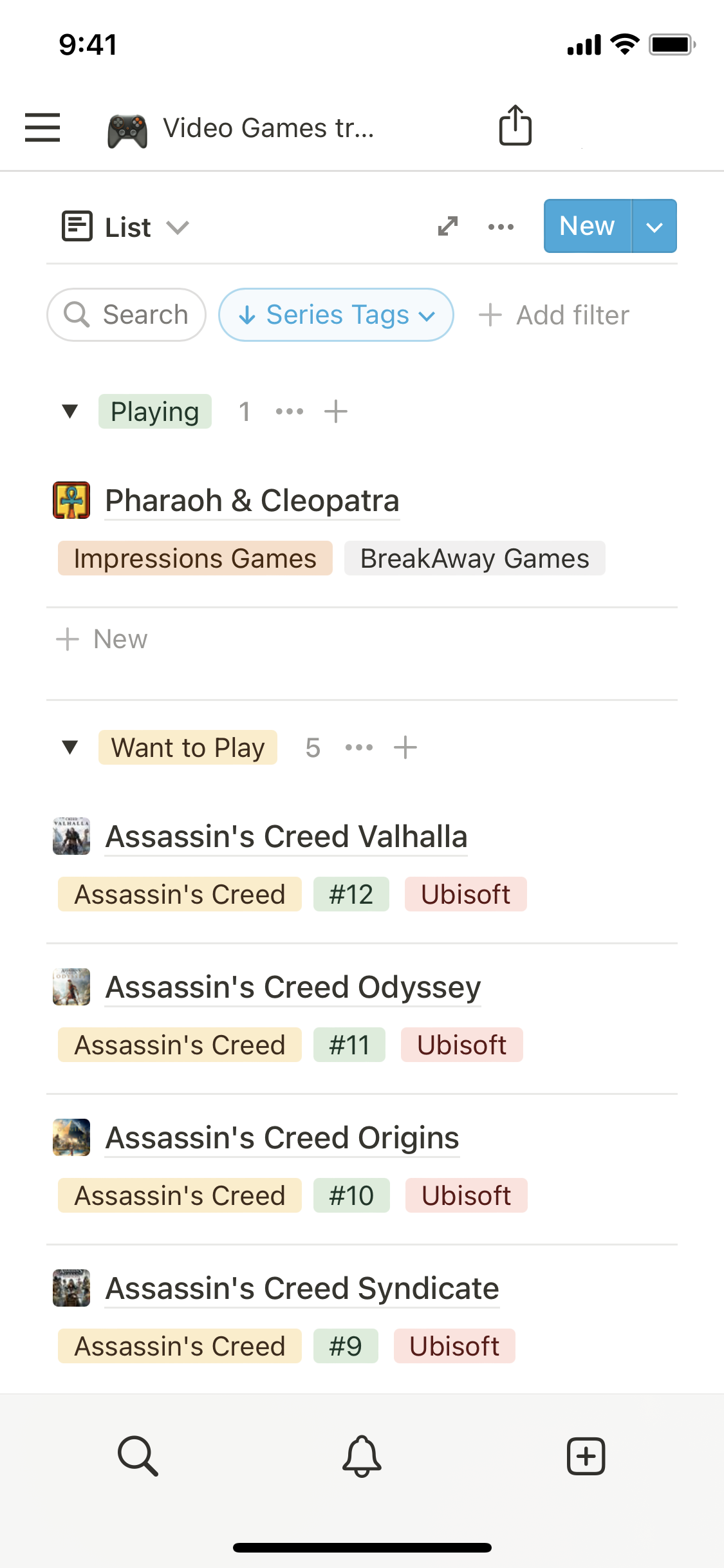Open Want to Play group options
The image size is (724, 1568).
pos(358,747)
